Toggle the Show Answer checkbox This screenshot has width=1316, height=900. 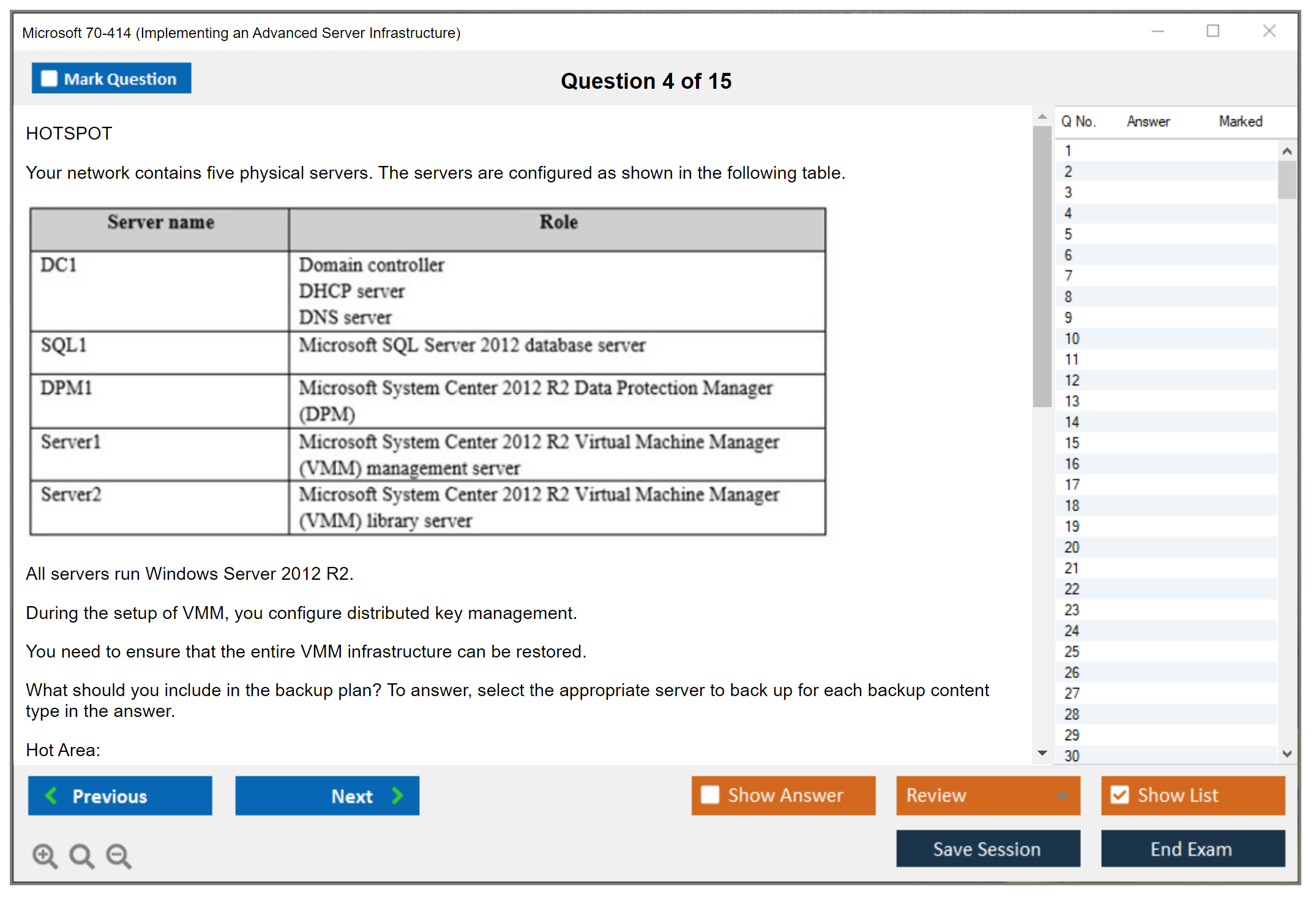[710, 795]
